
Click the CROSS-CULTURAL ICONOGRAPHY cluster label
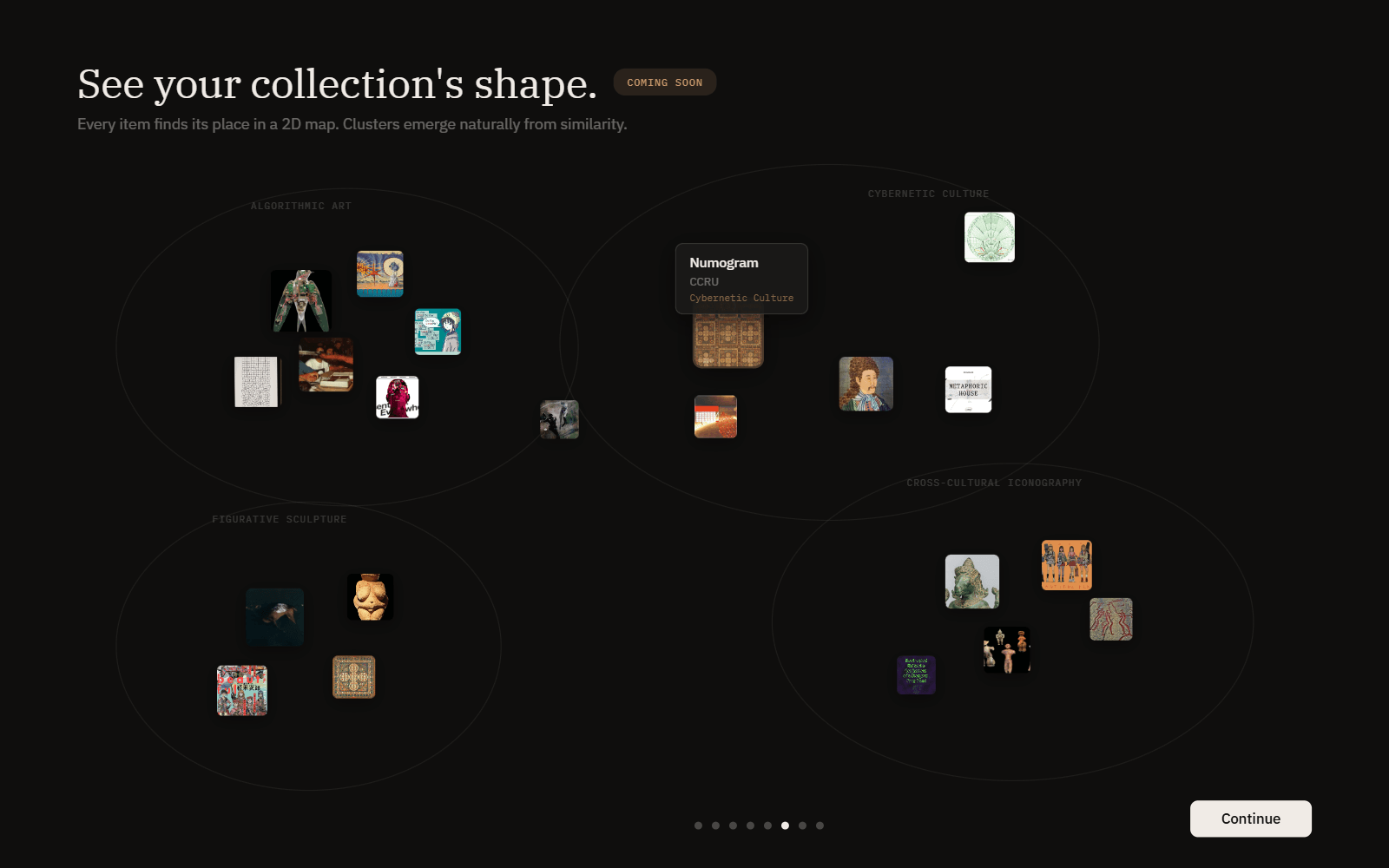click(994, 483)
